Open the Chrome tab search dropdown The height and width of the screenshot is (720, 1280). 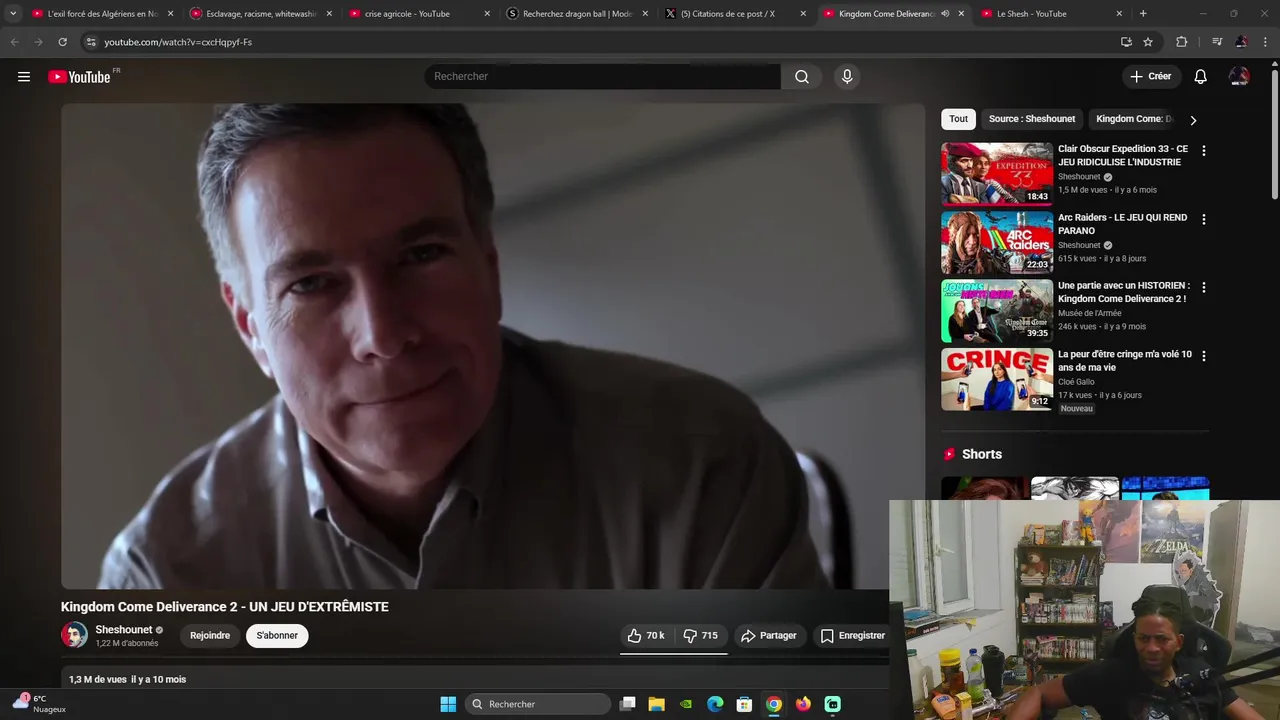point(13,14)
